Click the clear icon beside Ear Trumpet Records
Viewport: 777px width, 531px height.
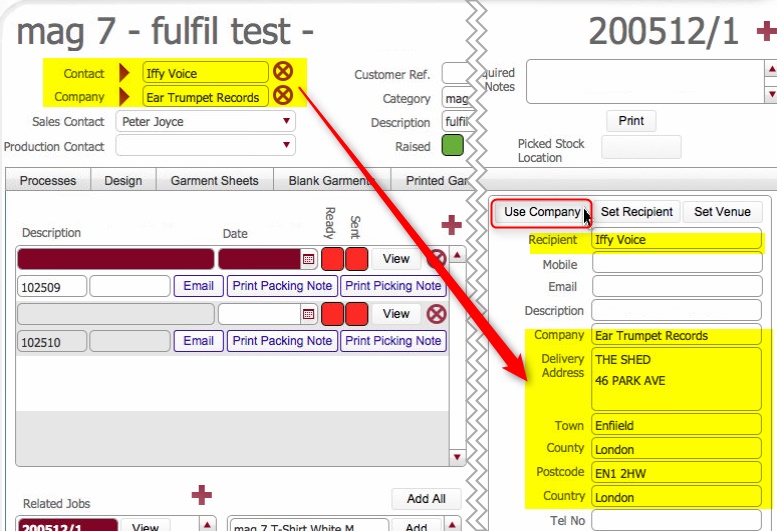point(283,96)
